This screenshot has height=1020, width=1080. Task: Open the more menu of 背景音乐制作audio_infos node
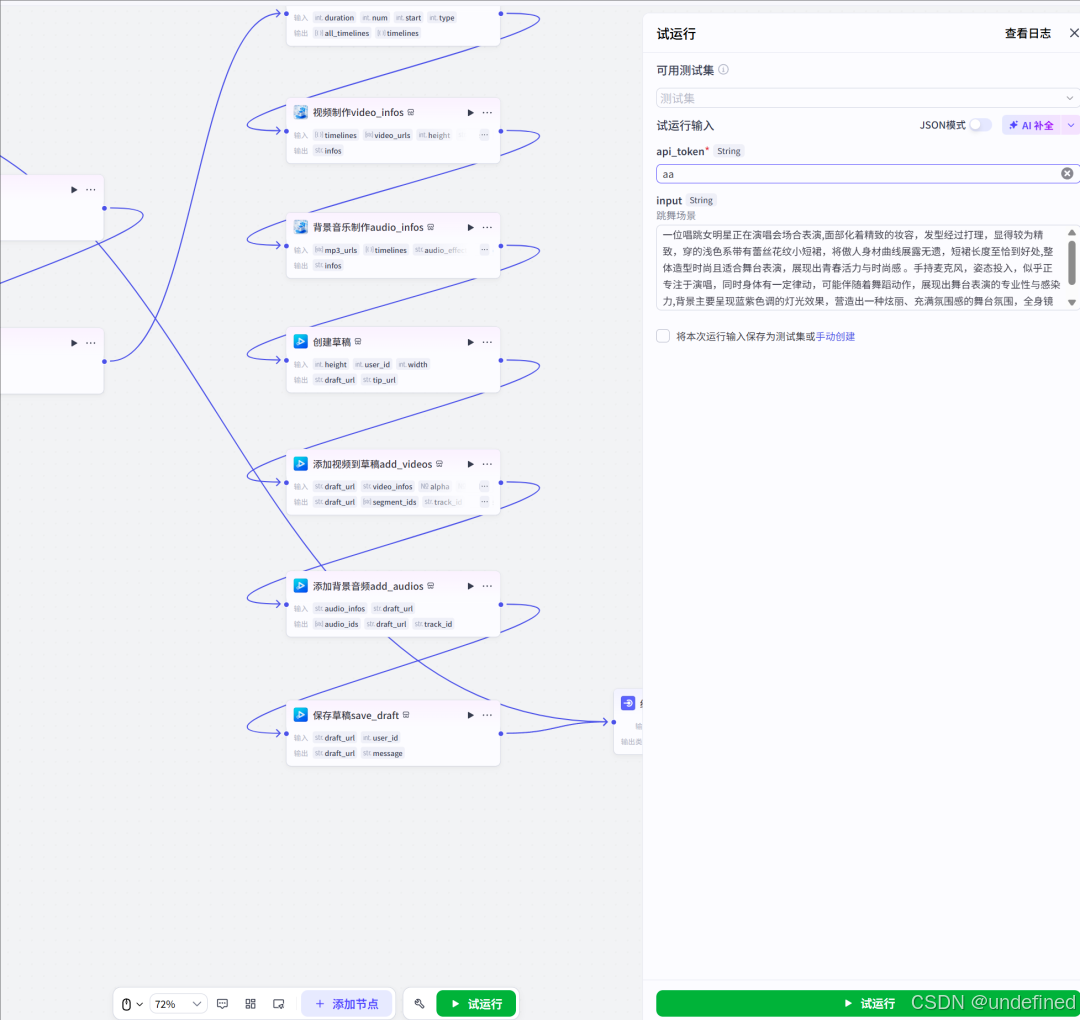[487, 227]
